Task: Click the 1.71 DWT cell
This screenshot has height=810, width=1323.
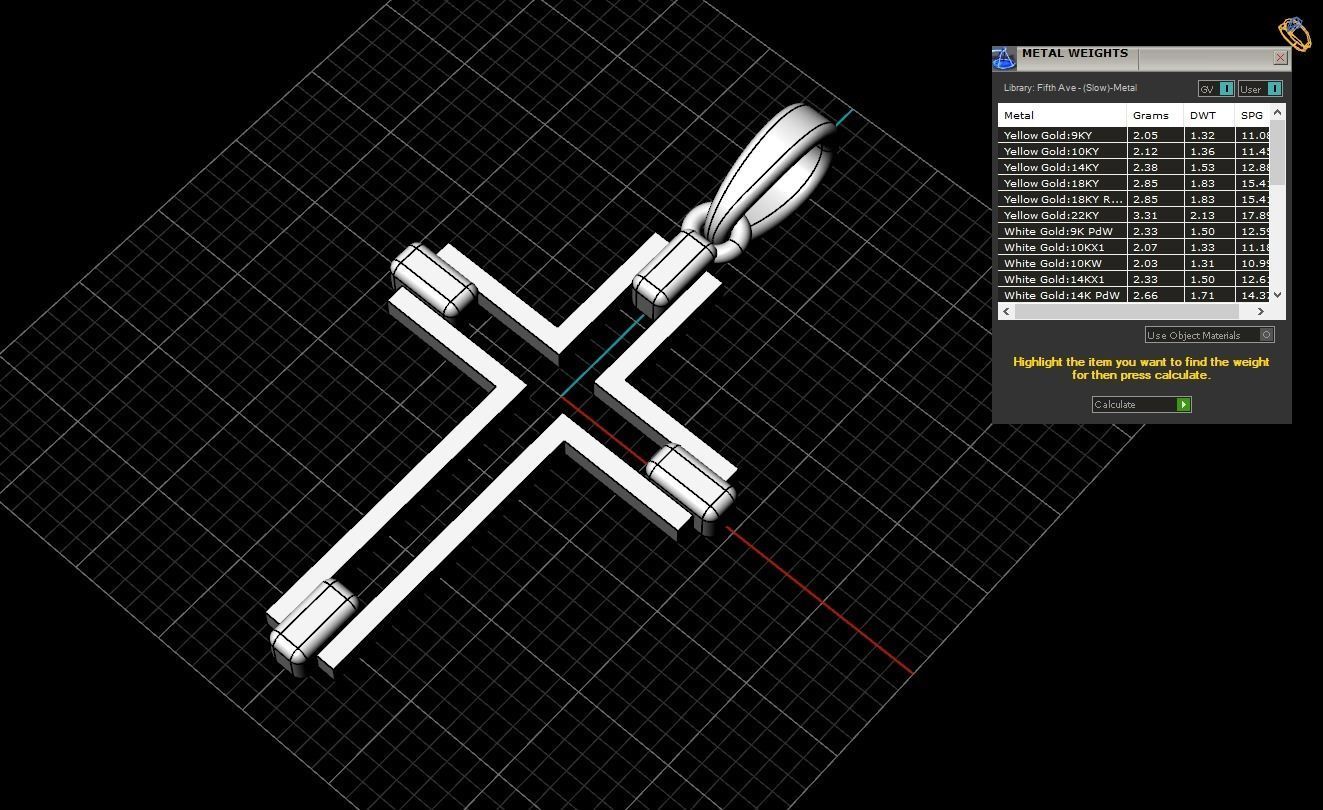Action: pos(1209,295)
